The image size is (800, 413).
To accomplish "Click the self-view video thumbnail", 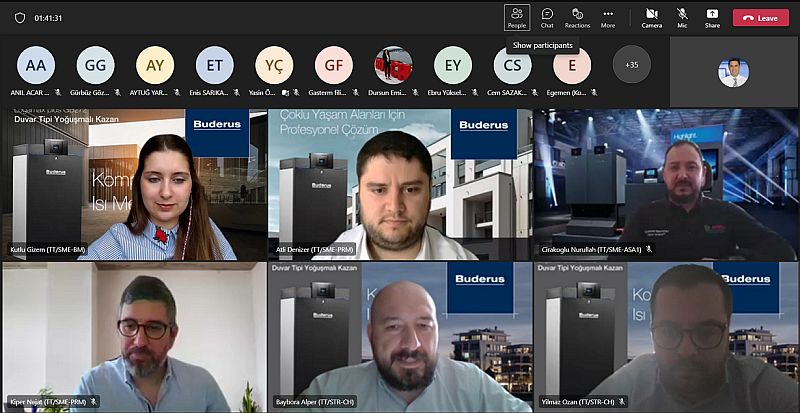I will click(x=734, y=72).
